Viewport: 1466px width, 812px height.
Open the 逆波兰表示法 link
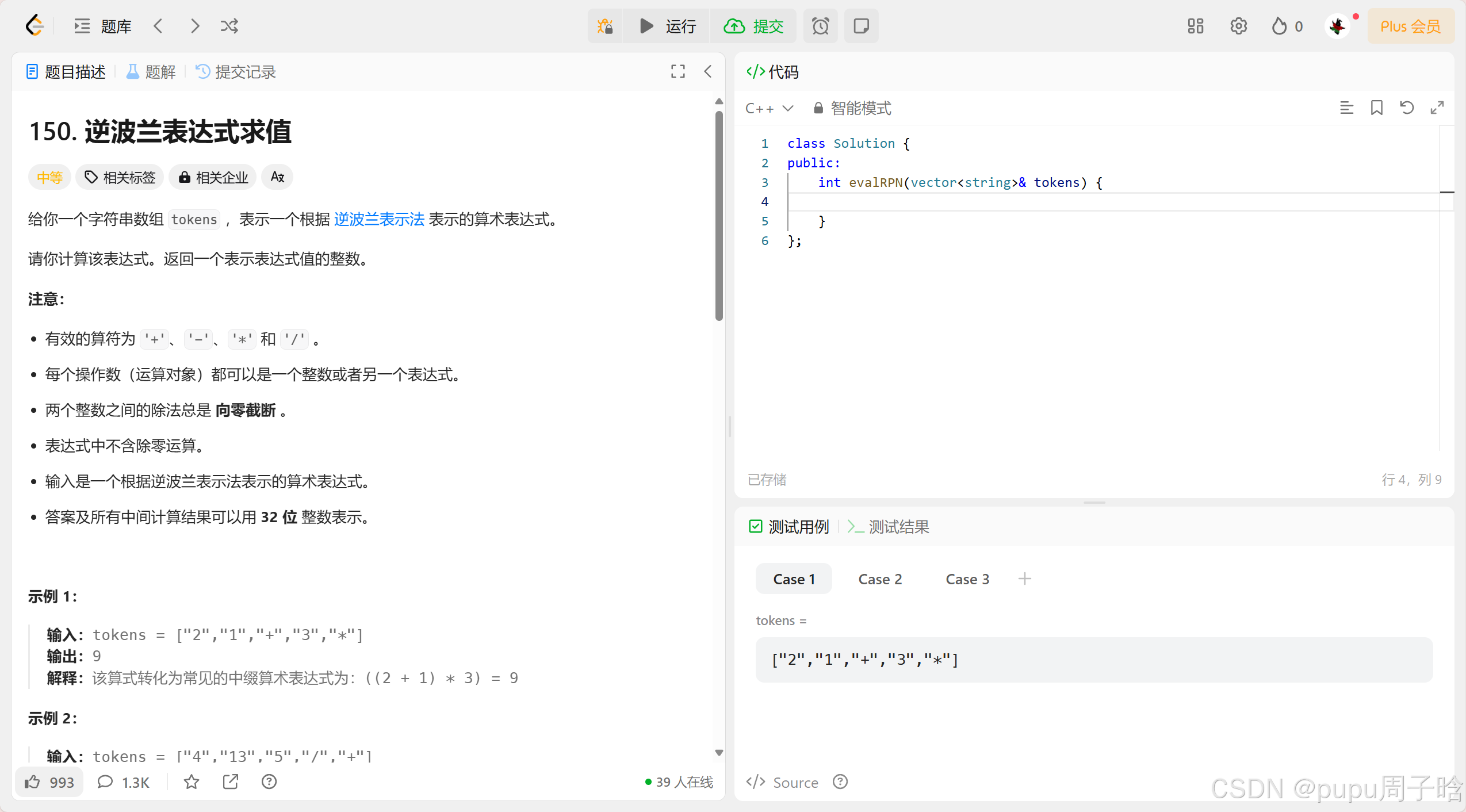tap(379, 219)
